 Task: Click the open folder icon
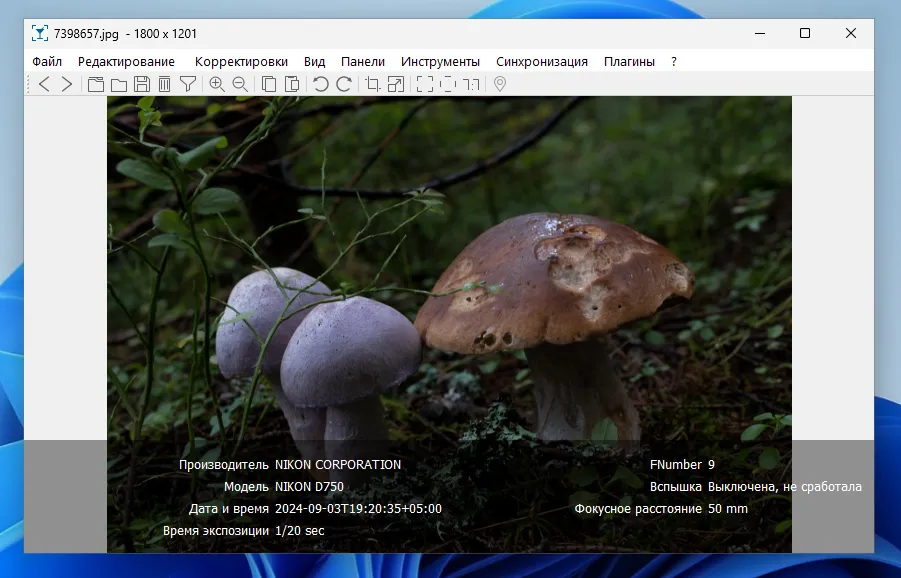119,84
